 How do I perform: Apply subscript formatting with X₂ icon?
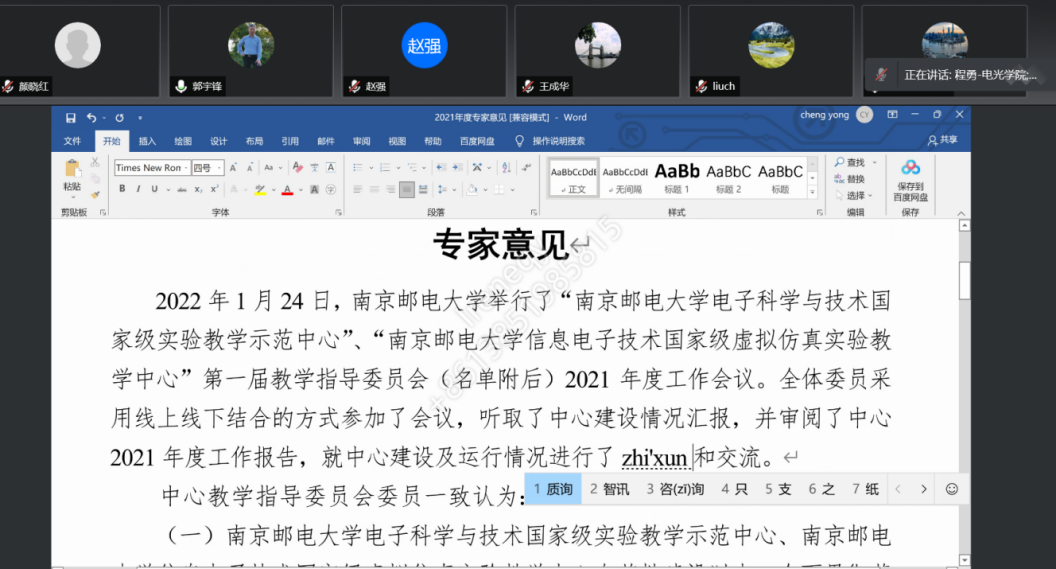[198, 189]
